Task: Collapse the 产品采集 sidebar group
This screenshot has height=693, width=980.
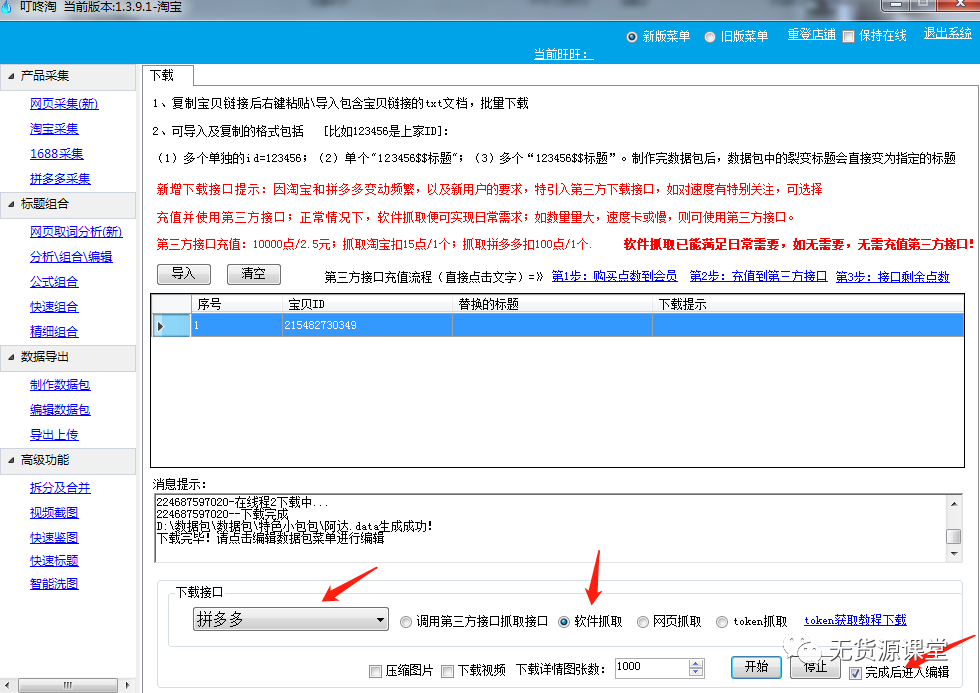Action: coord(11,76)
